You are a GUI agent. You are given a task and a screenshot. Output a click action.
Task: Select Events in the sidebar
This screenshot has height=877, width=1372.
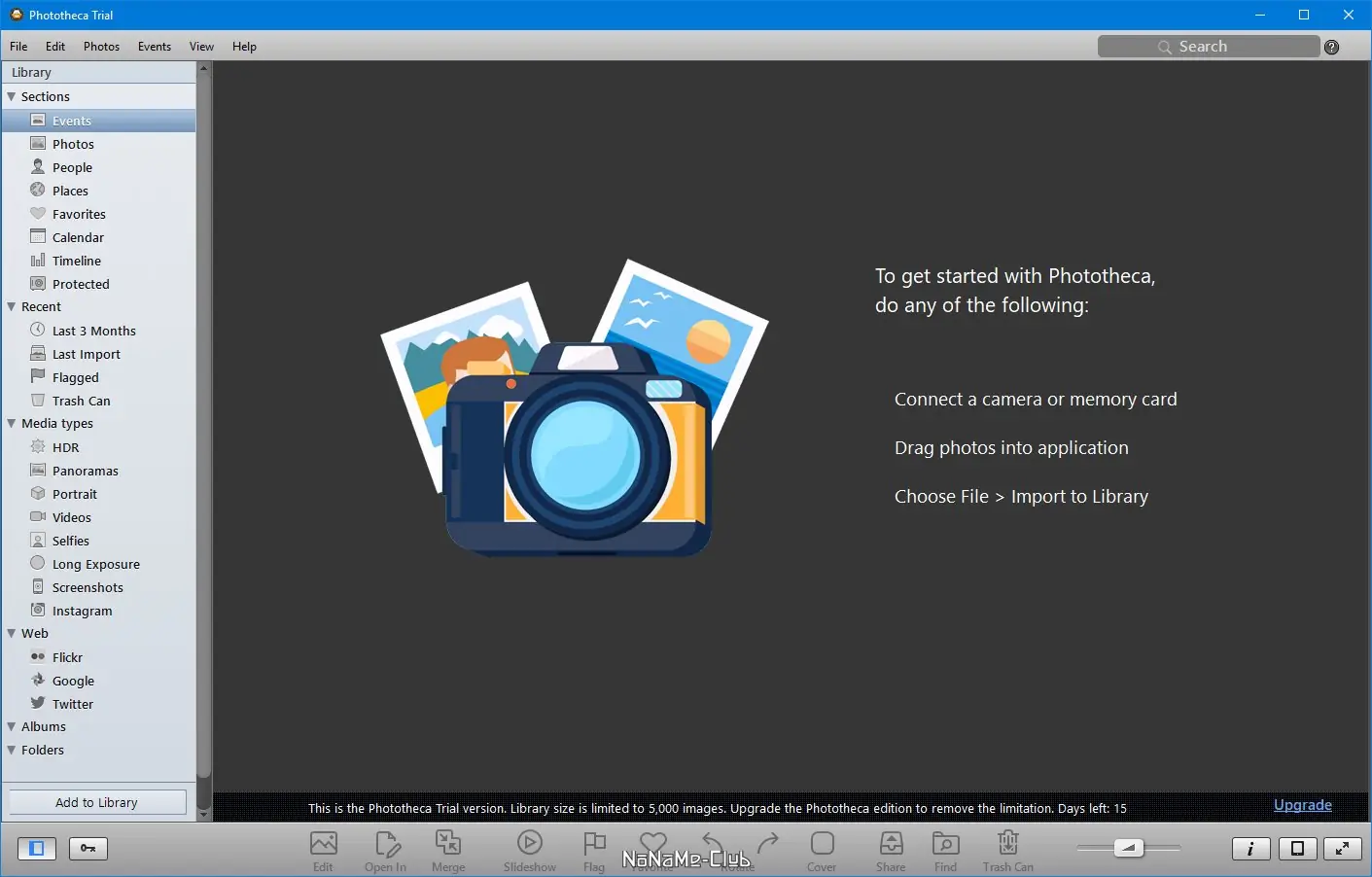click(99, 121)
